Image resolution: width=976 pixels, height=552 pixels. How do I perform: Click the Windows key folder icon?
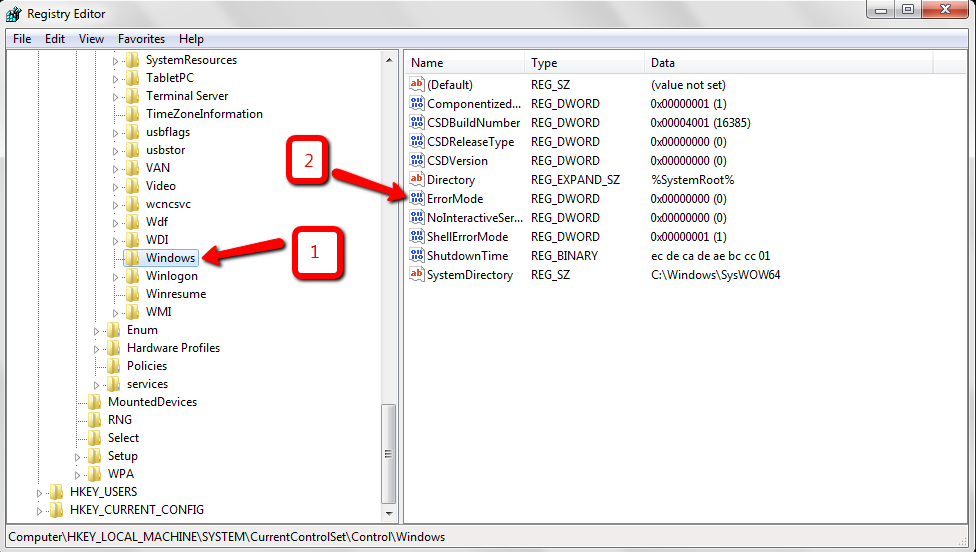pos(133,258)
